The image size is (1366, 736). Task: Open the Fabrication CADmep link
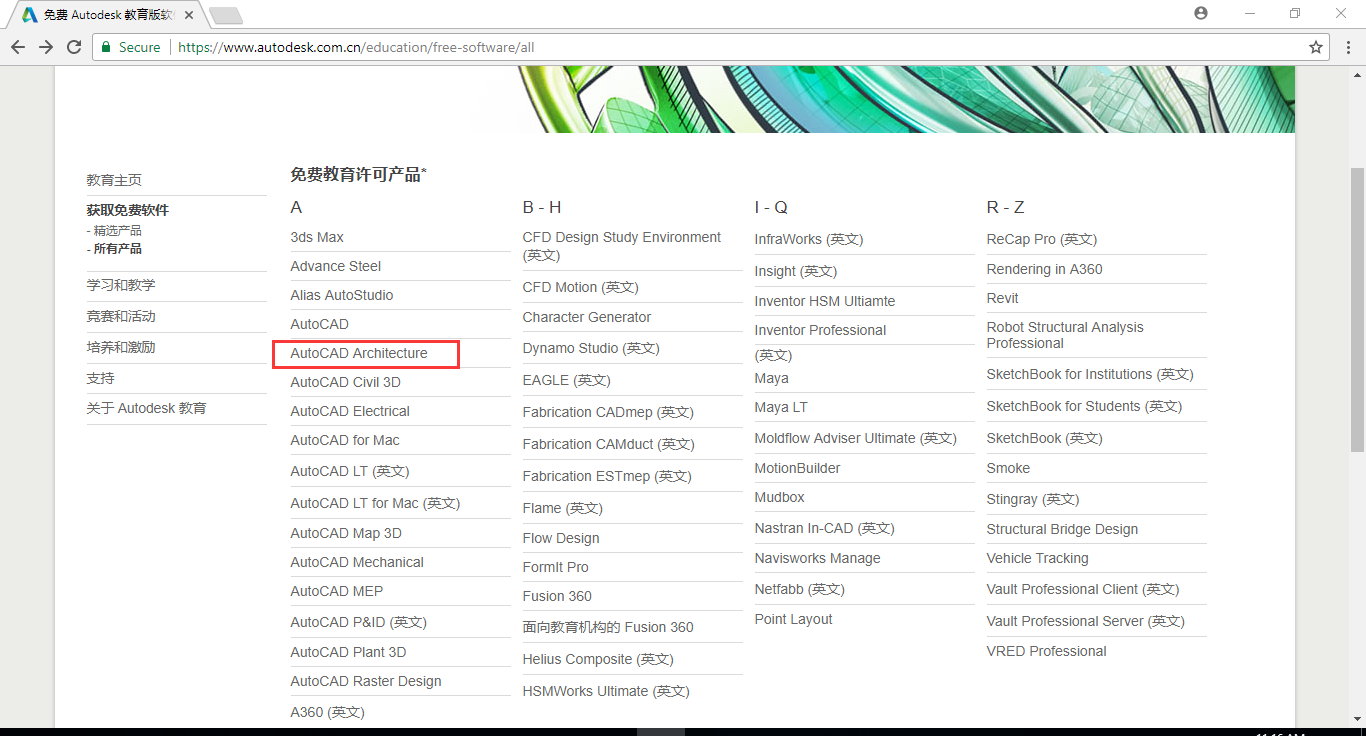pyautogui.click(x=608, y=412)
